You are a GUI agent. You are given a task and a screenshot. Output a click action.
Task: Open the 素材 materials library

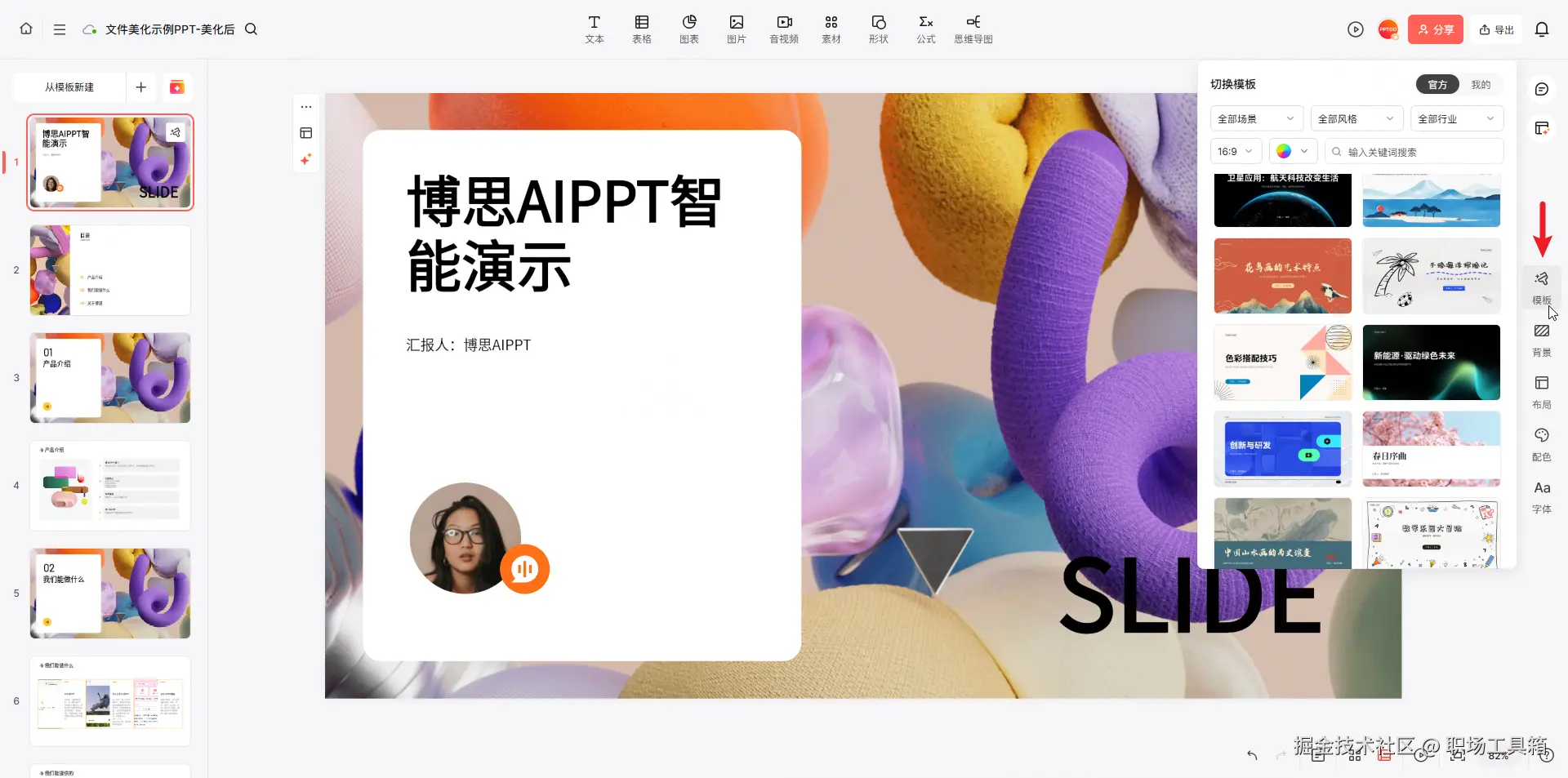point(831,29)
